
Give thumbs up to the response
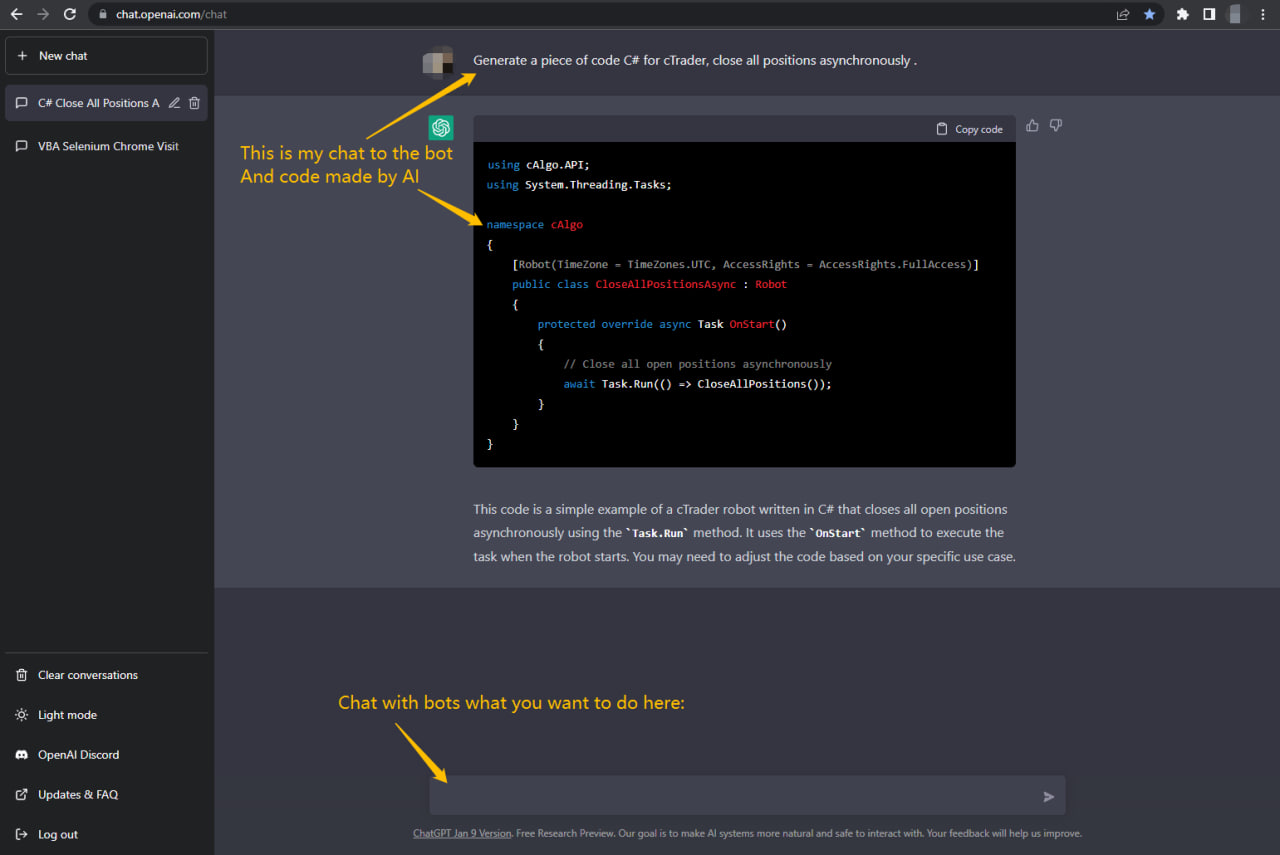point(1032,126)
